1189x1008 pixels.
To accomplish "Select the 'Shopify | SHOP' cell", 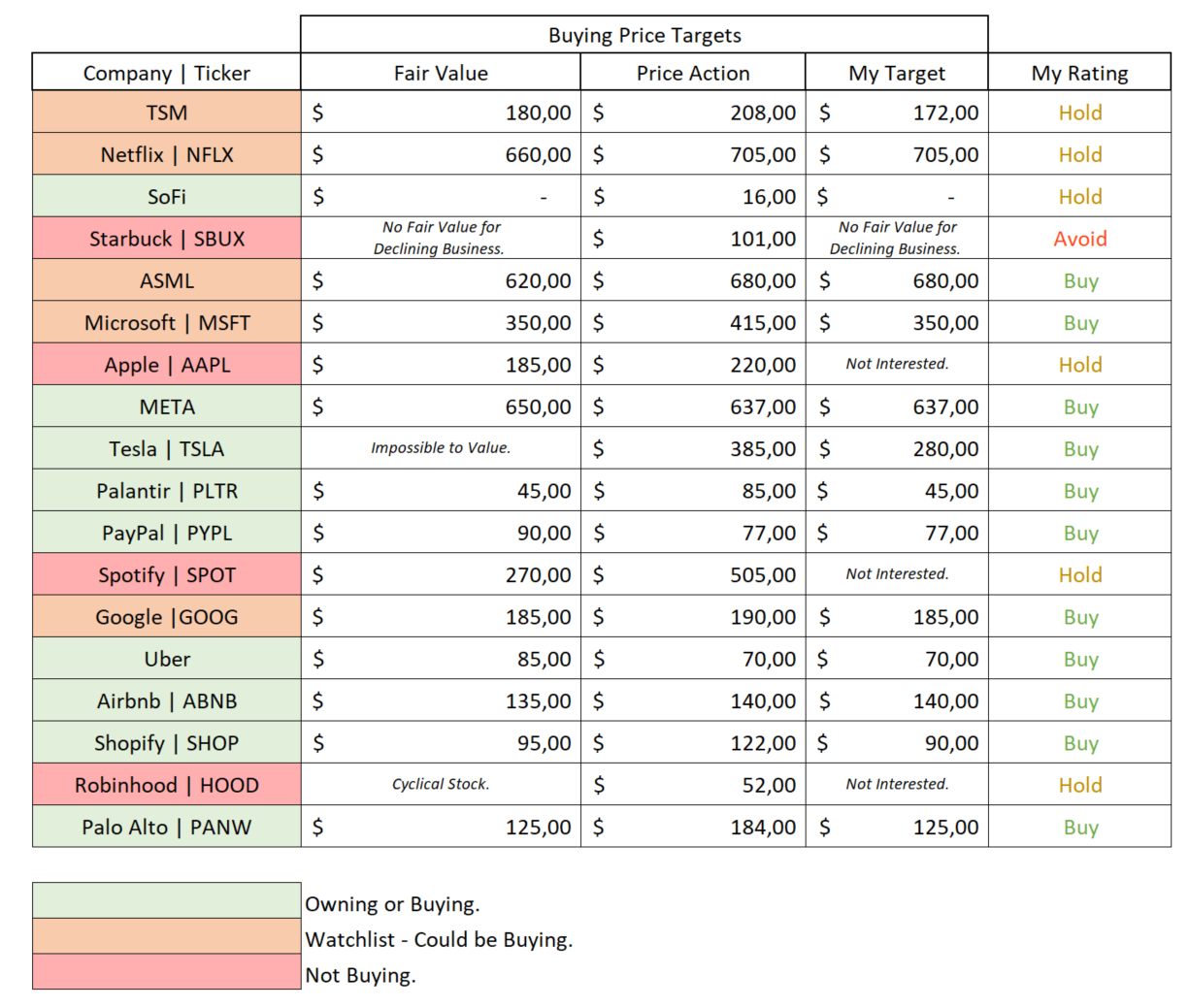I will click(x=167, y=743).
